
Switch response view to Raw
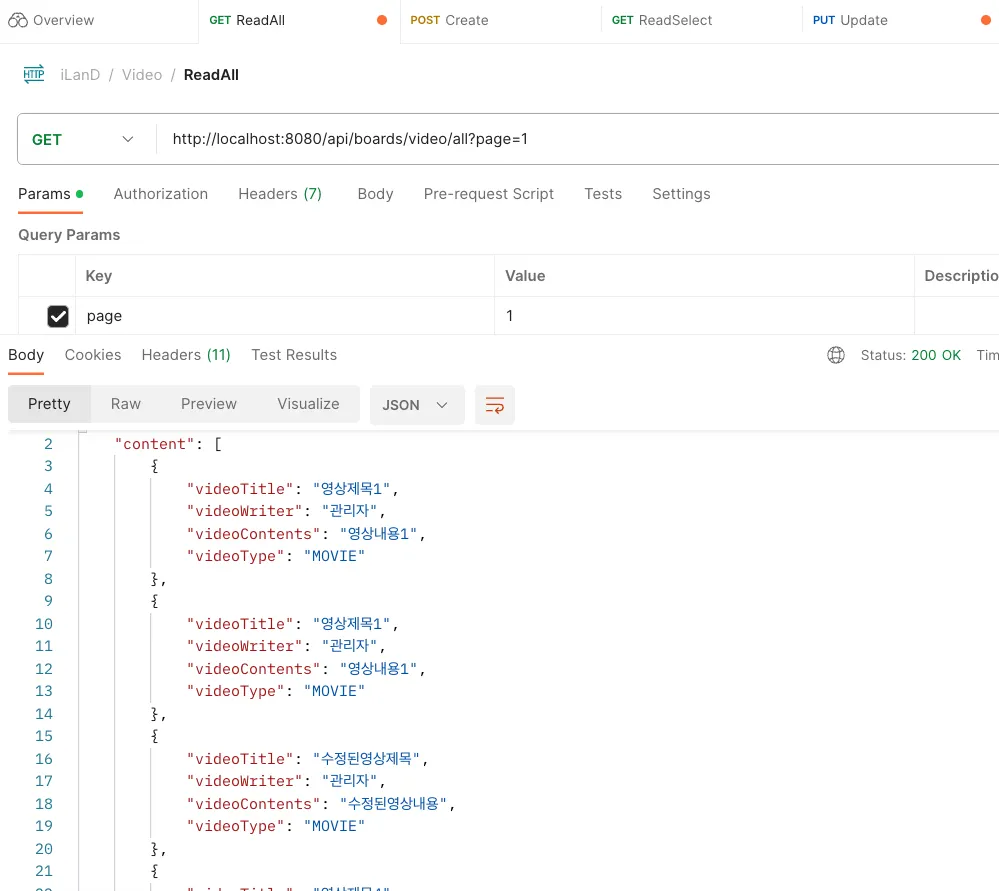pyautogui.click(x=126, y=404)
